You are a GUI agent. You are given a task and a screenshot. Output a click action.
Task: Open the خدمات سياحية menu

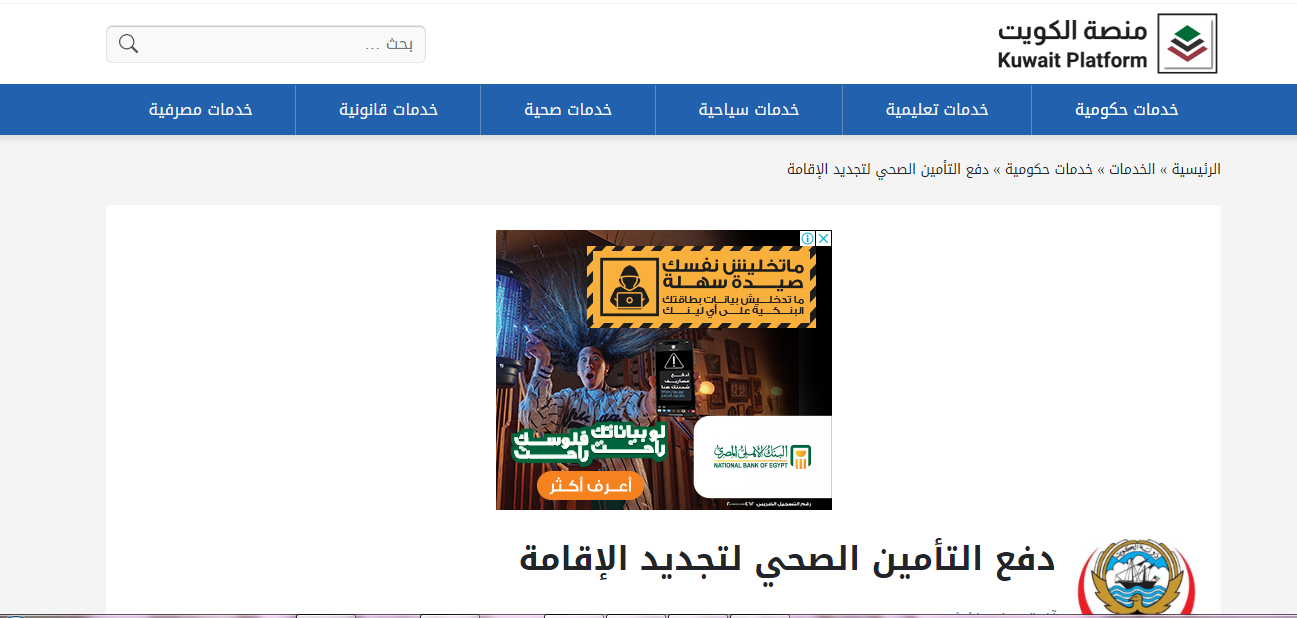pyautogui.click(x=748, y=109)
